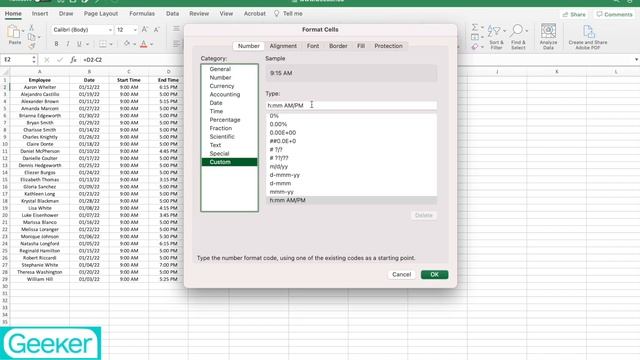Click the Fill grid icon below AutoSum
Viewport: 640px width, 360px height.
475,37
